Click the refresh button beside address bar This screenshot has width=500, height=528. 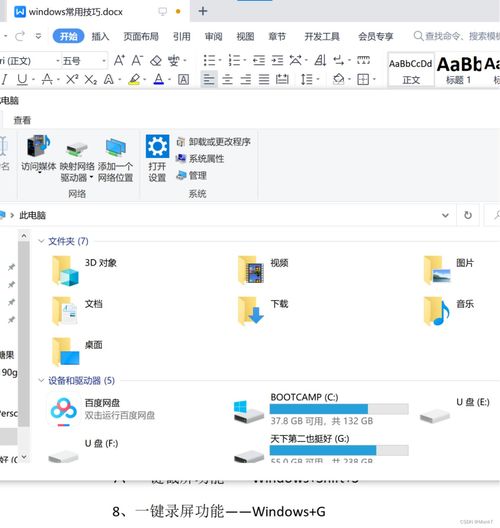click(x=468, y=215)
